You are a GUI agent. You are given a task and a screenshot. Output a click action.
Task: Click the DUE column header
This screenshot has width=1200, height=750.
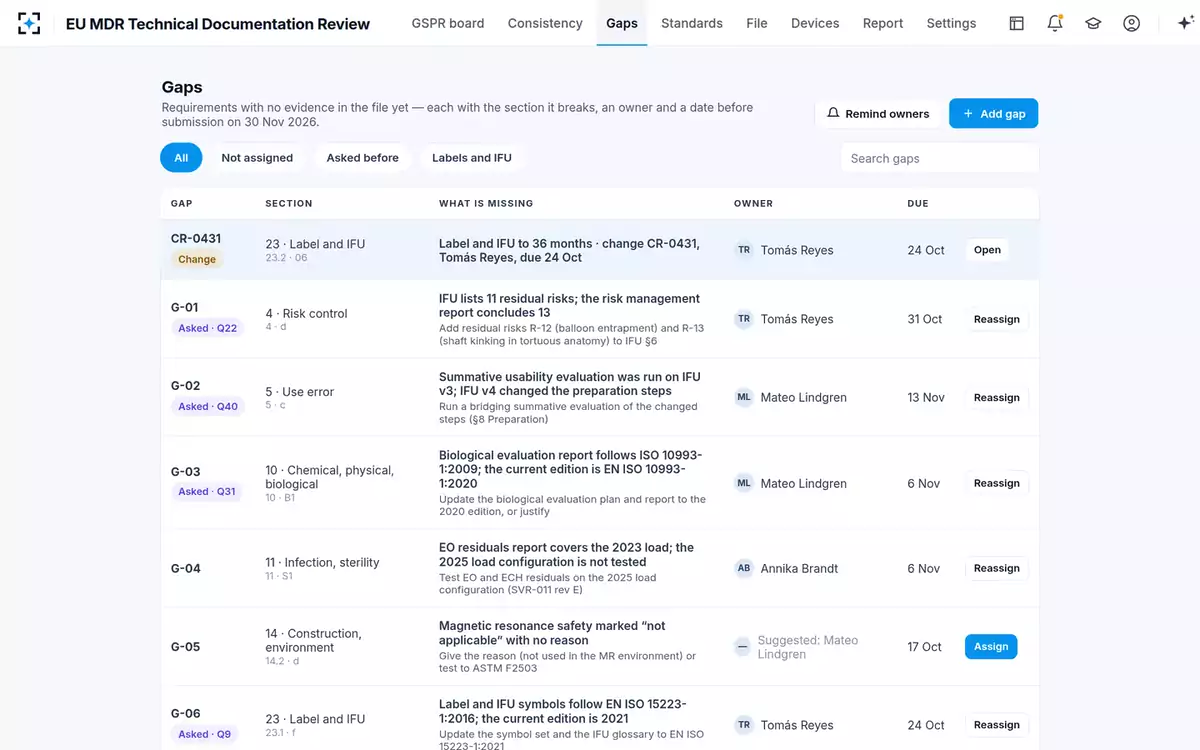coord(918,203)
